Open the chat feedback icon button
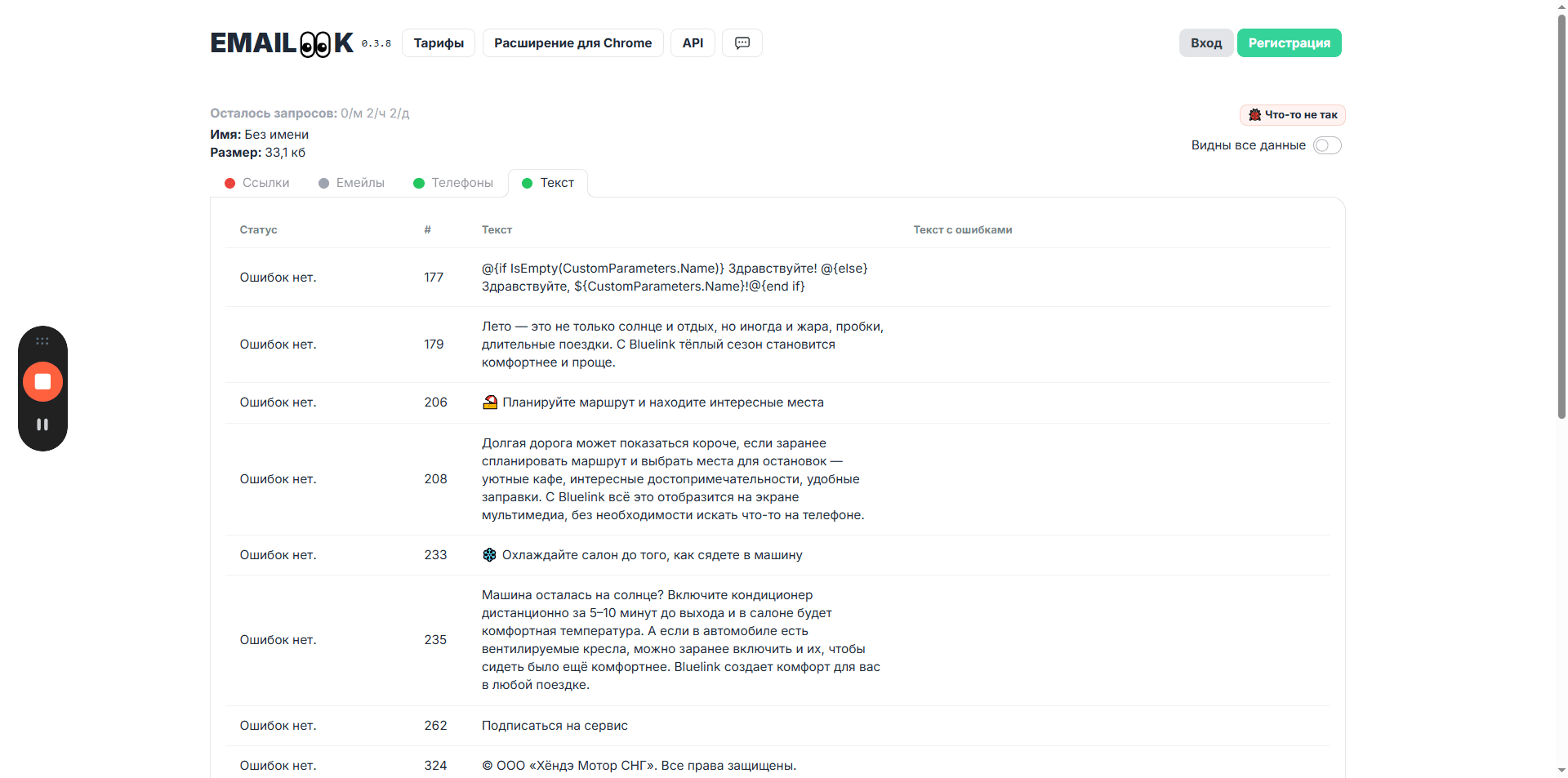The width and height of the screenshot is (1568, 778). (x=742, y=43)
